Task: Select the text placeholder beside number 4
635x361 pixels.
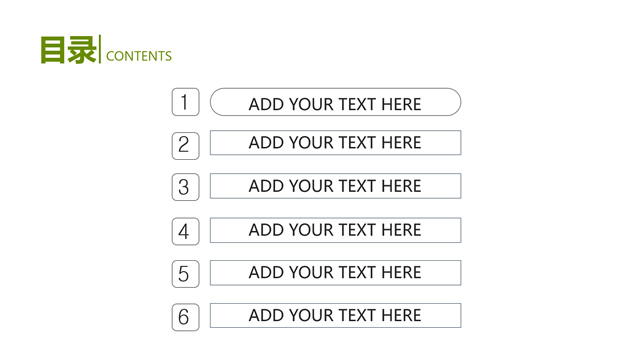Action: click(x=335, y=230)
